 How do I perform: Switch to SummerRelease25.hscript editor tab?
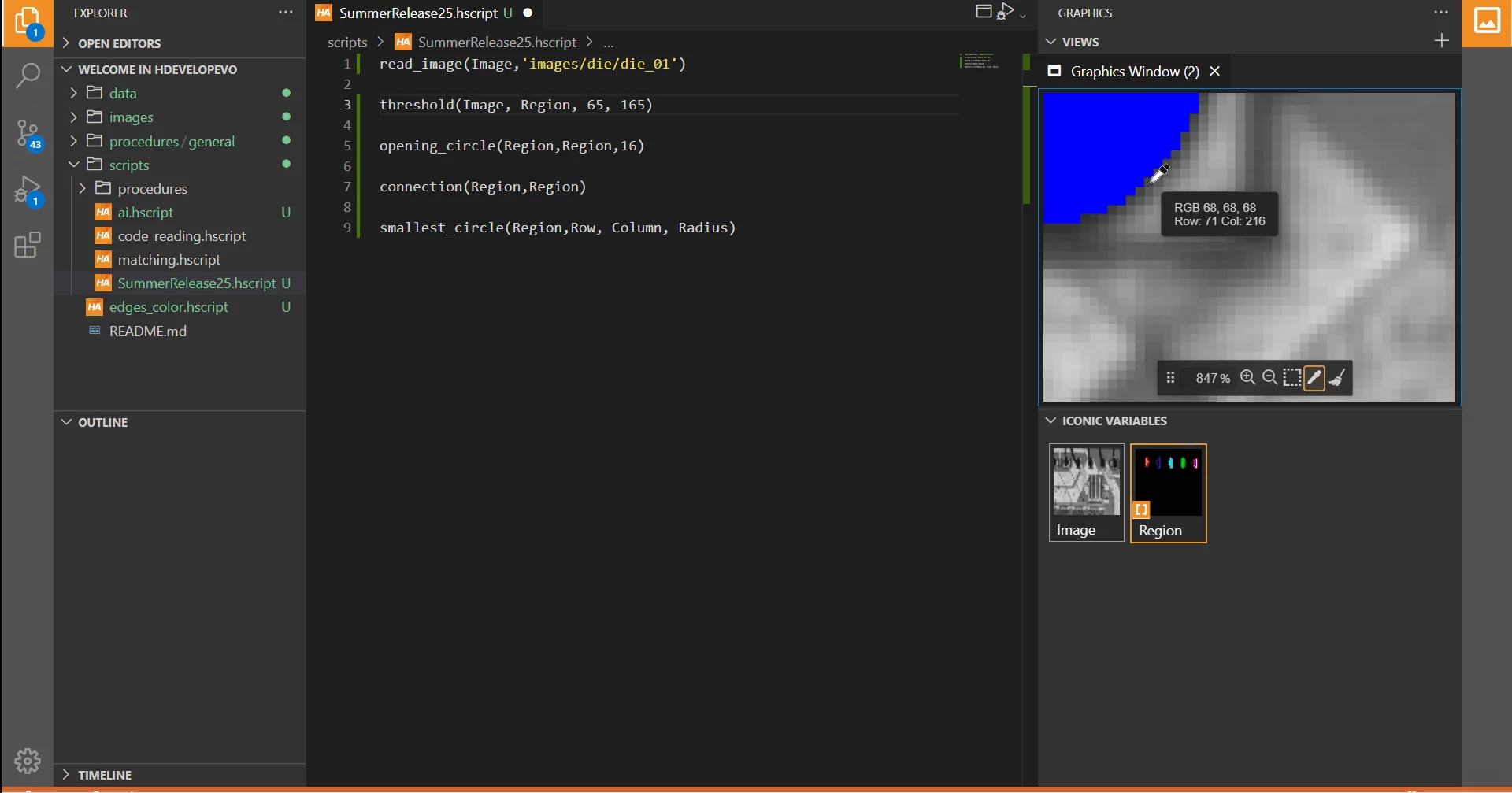tap(418, 13)
